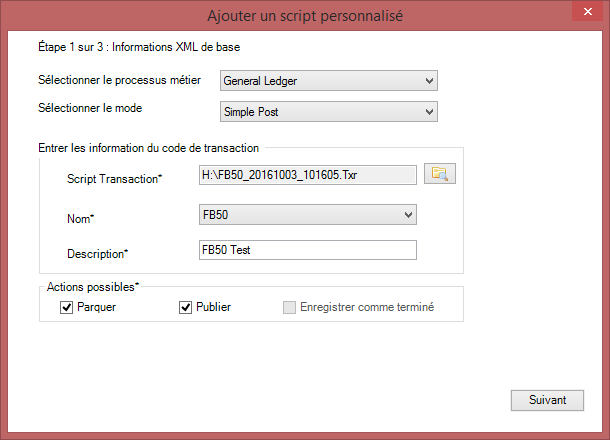Open the FB50 Nom dropdown
The width and height of the screenshot is (610, 440).
308,214
